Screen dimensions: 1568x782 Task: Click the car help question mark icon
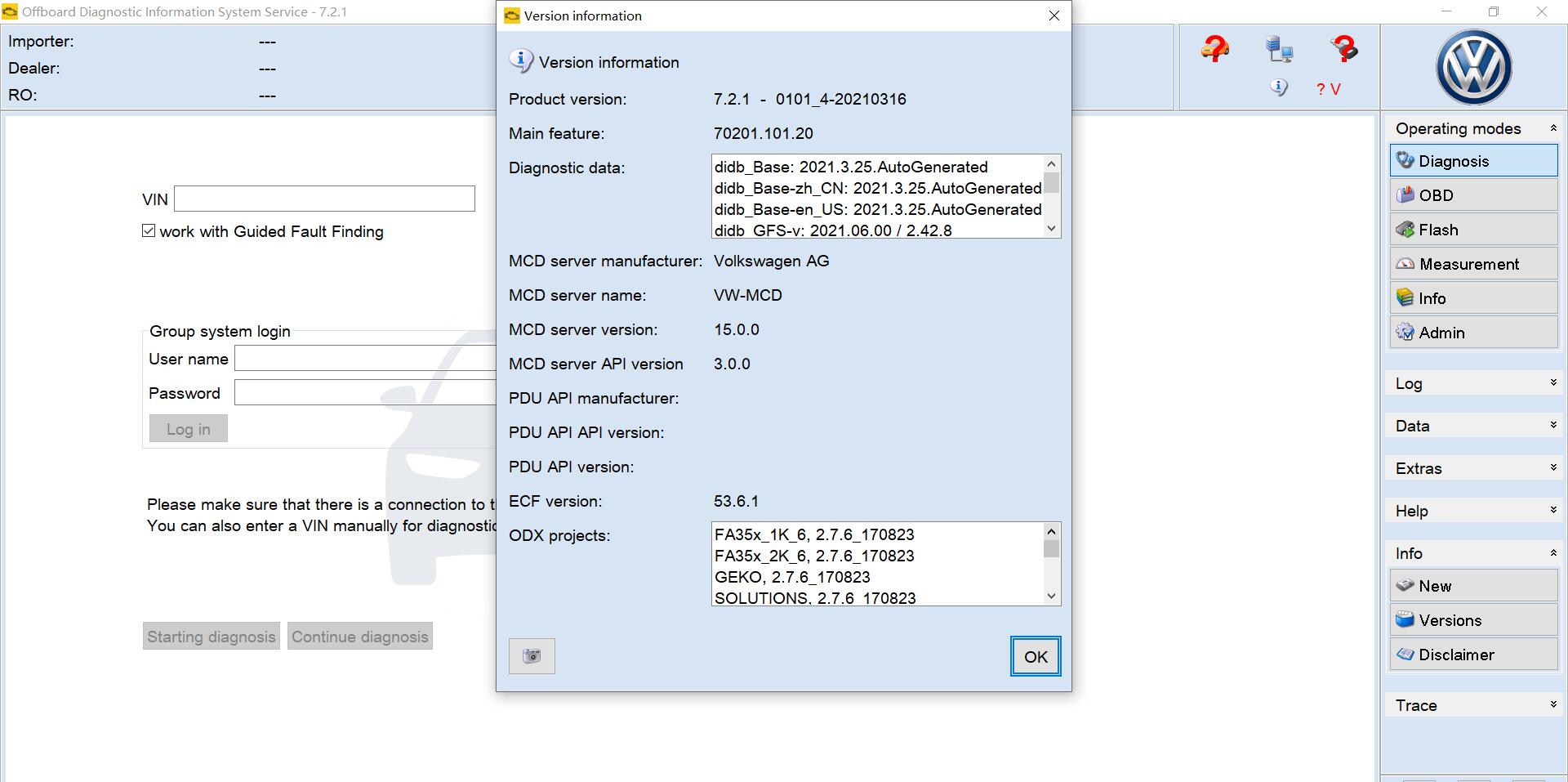1214,49
